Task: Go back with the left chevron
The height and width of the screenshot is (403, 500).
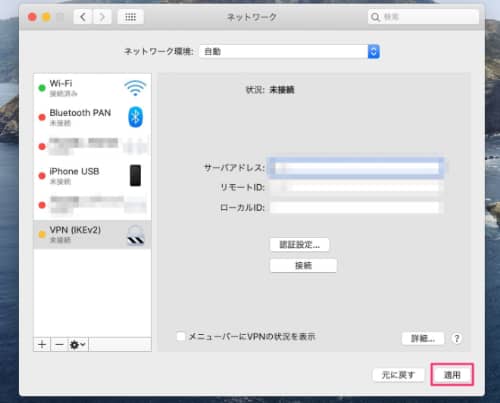Action: 83,17
